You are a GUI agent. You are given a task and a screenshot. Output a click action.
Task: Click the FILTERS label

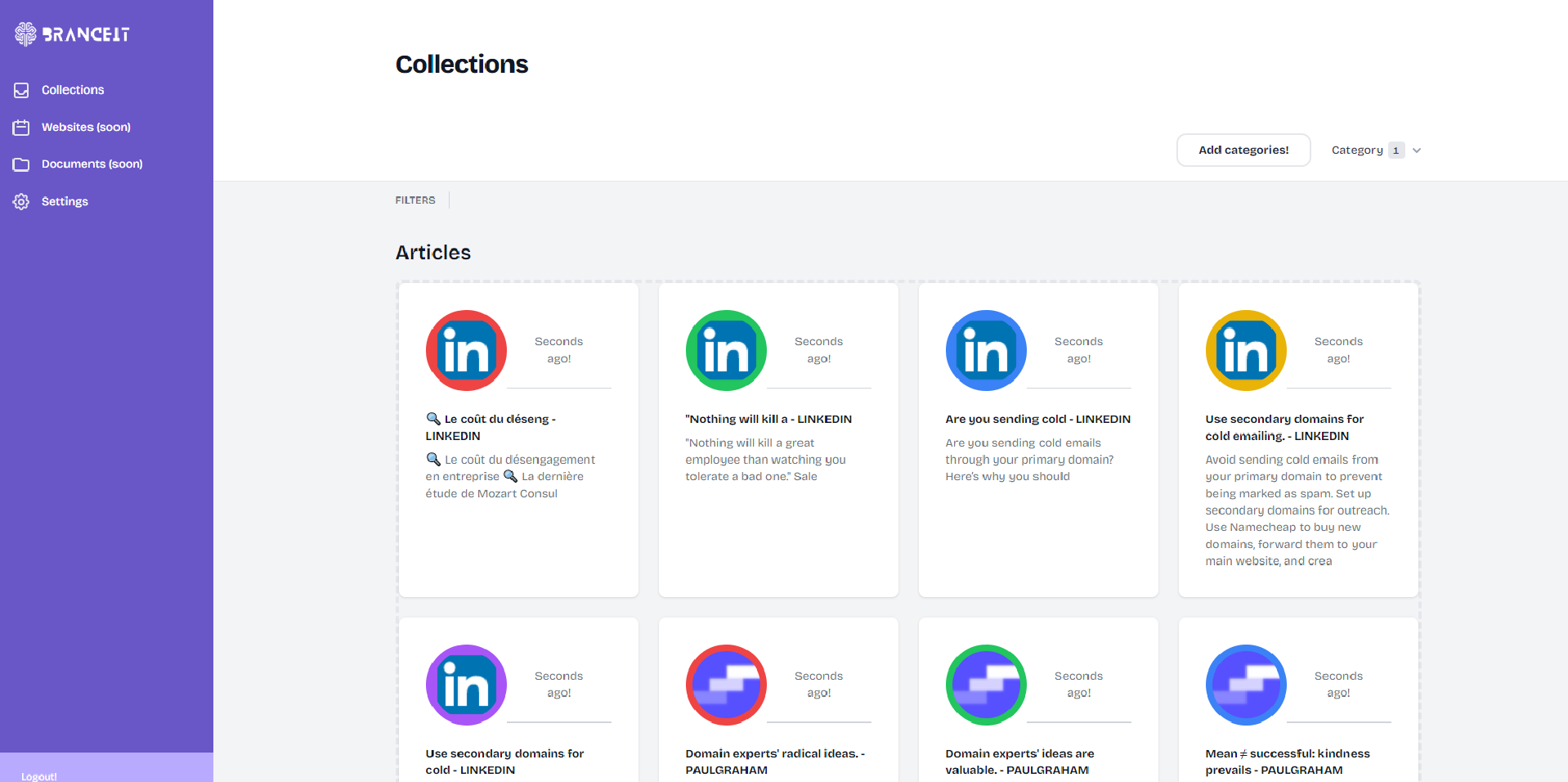[x=415, y=200]
